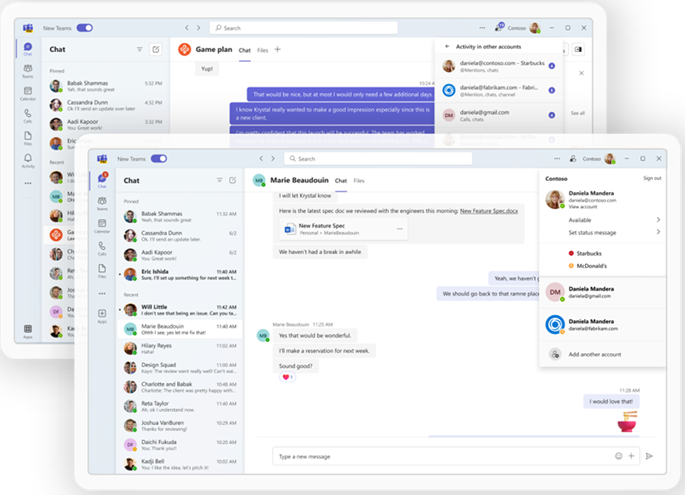685x495 pixels.
Task: Click Add another account
Action: pos(595,354)
